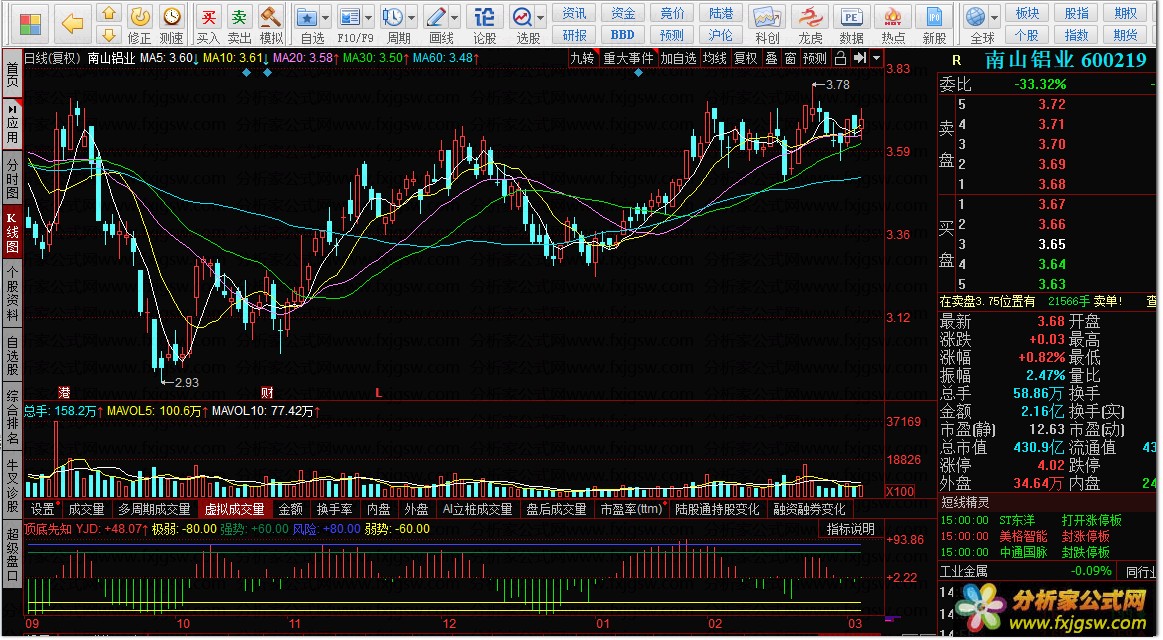Open the 个股资料 sidebar tab
The image size is (1163, 640).
click(x=12, y=295)
